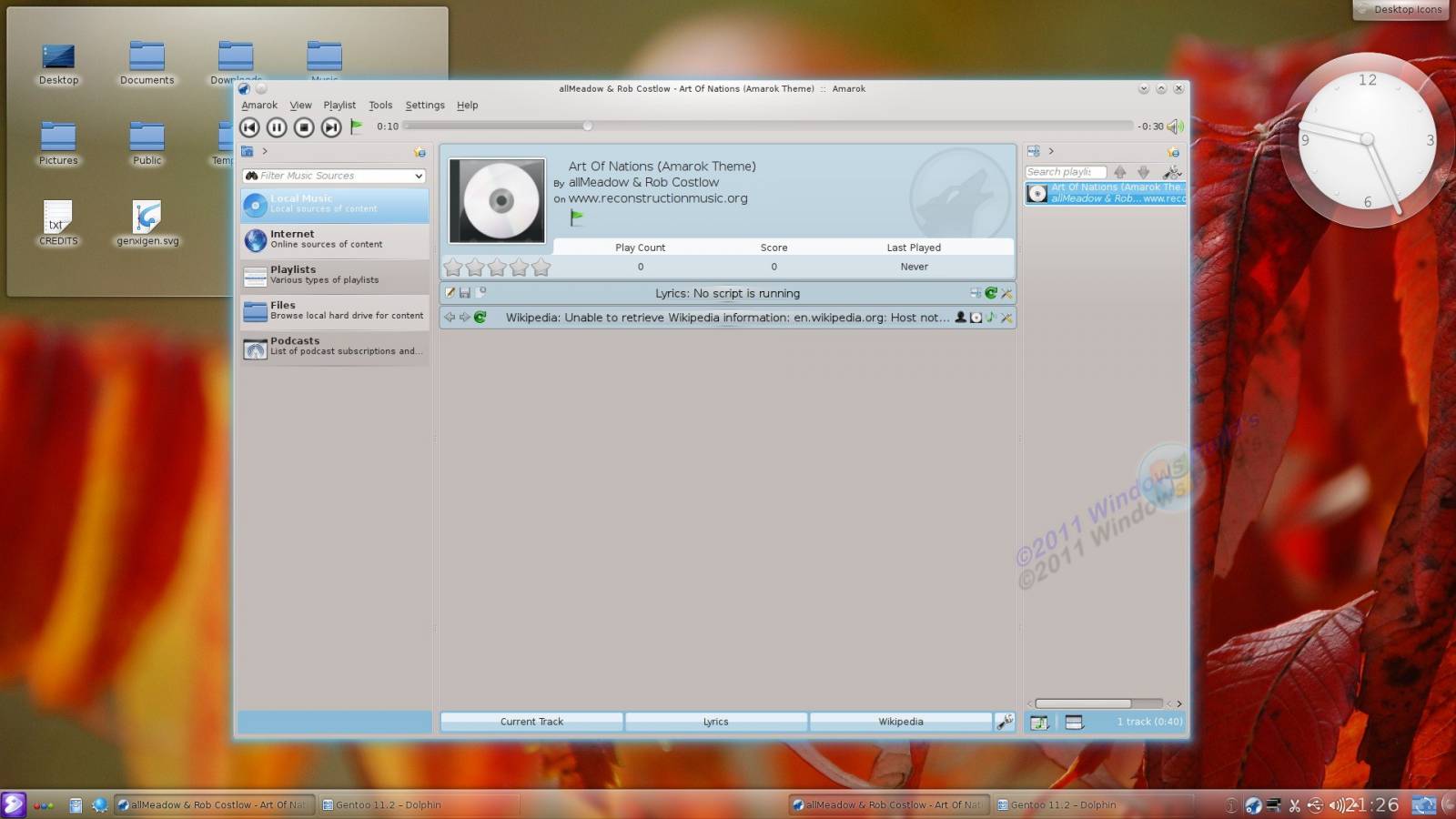This screenshot has height=819, width=1456.
Task: Show Wikipedia artist page icon
Action: coord(960,318)
